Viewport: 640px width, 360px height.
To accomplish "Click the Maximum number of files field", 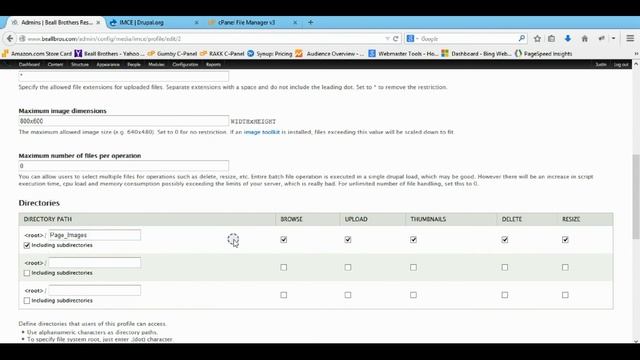I will click(124, 166).
